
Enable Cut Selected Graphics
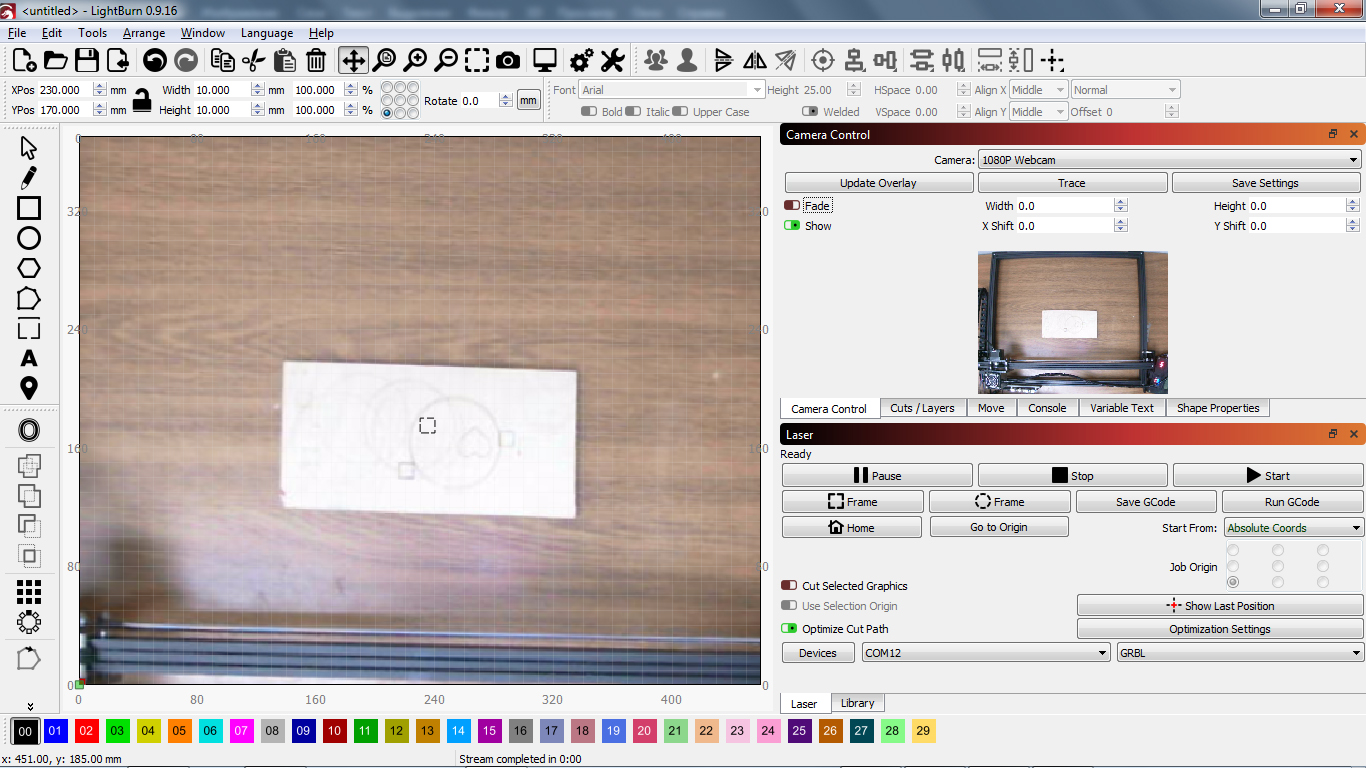point(789,586)
